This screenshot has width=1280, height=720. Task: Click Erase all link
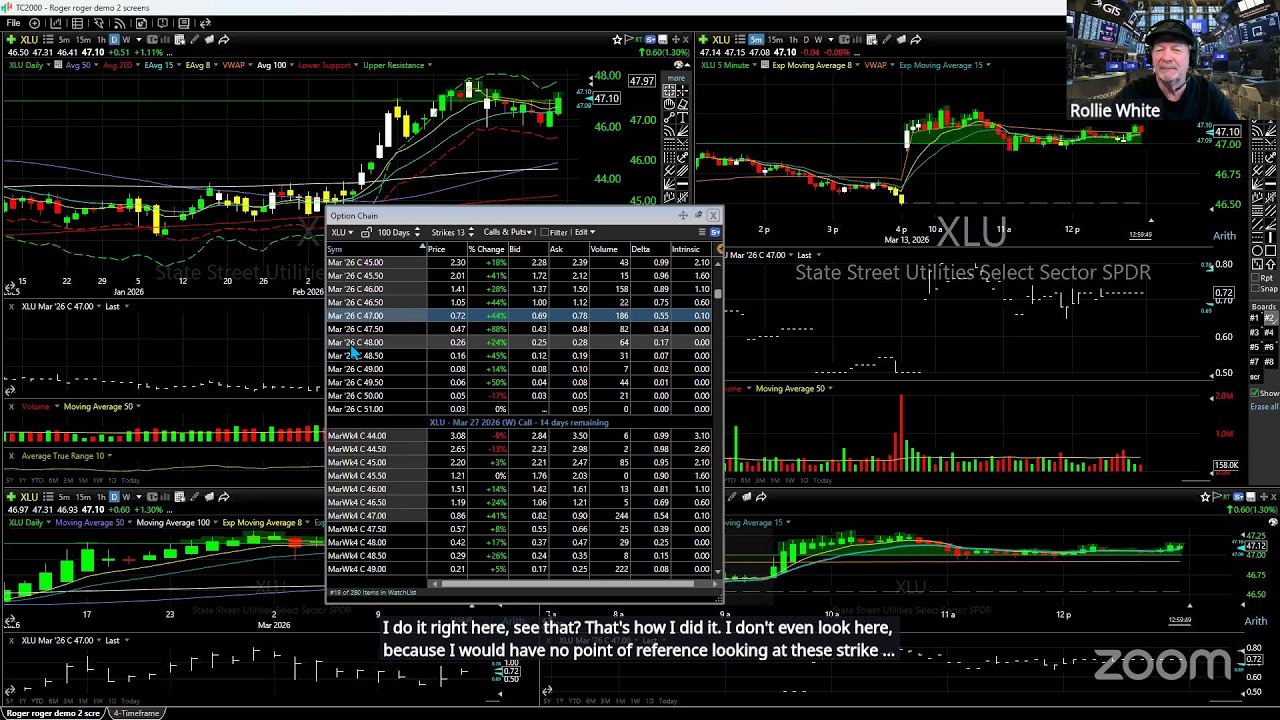pos(1264,406)
